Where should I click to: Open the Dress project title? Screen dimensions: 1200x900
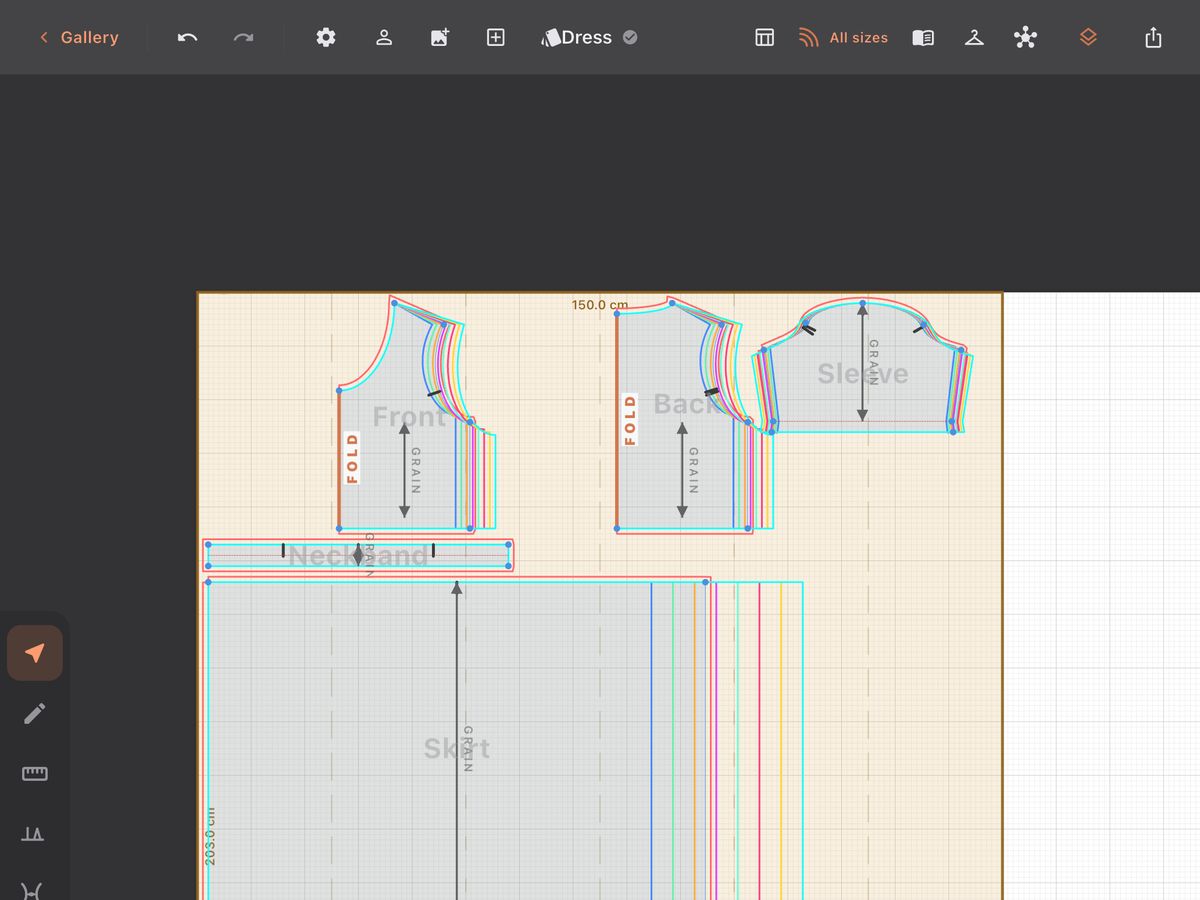pyautogui.click(x=576, y=37)
